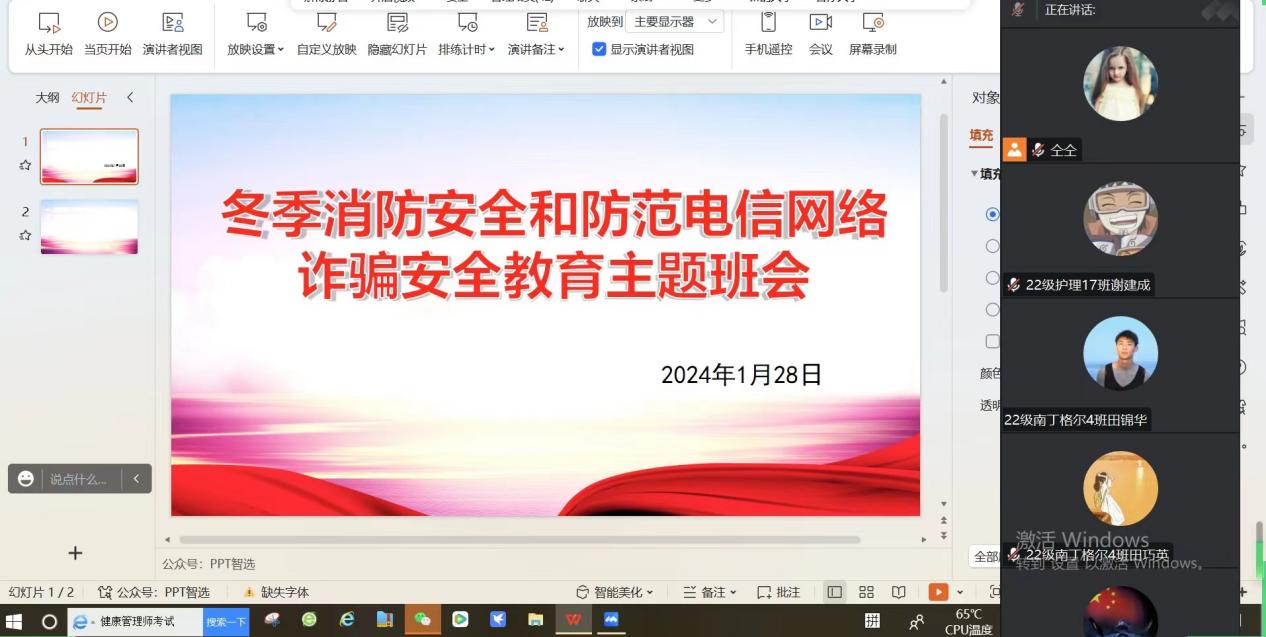Select the Fill (填充) tab

pyautogui.click(x=981, y=136)
